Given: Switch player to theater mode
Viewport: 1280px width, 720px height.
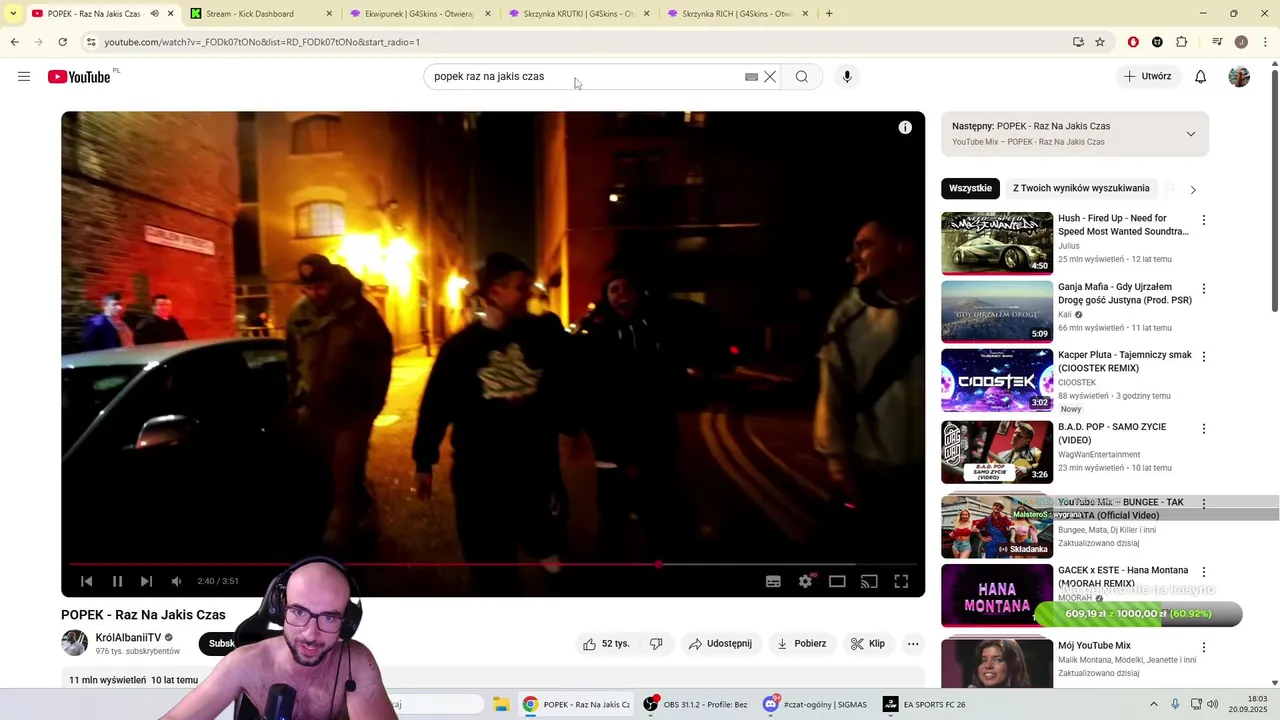Looking at the screenshot, I should pos(837,581).
